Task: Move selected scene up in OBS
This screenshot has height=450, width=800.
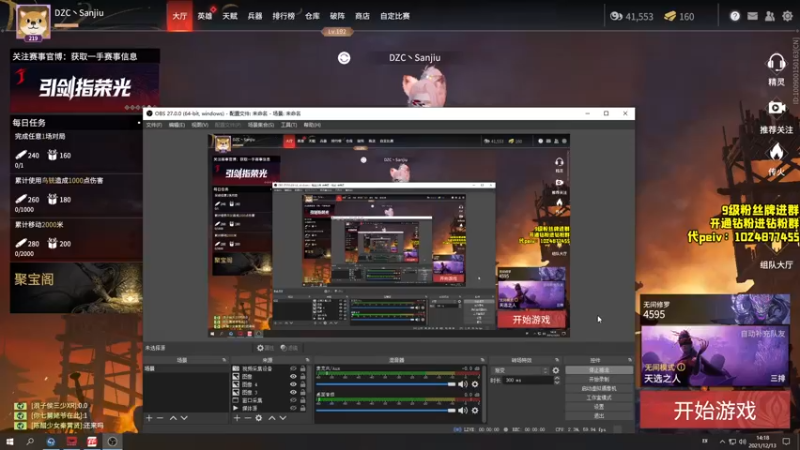Action: click(173, 418)
